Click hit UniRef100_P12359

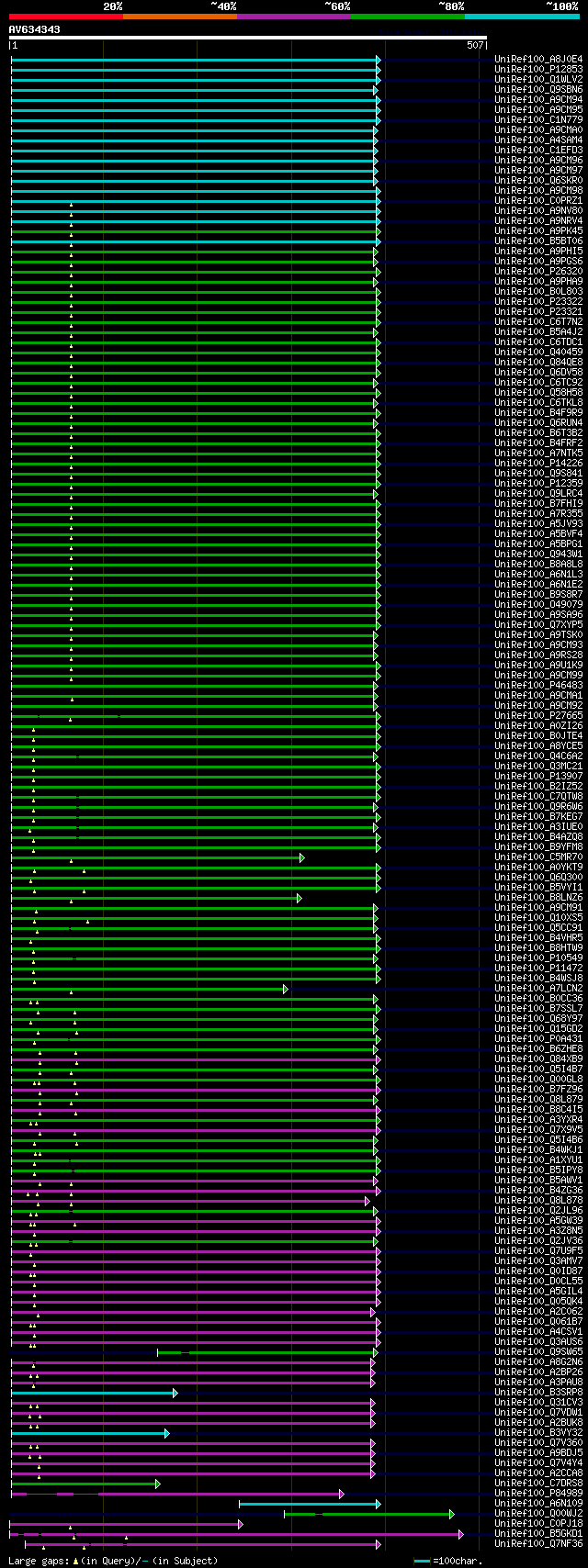point(538,483)
